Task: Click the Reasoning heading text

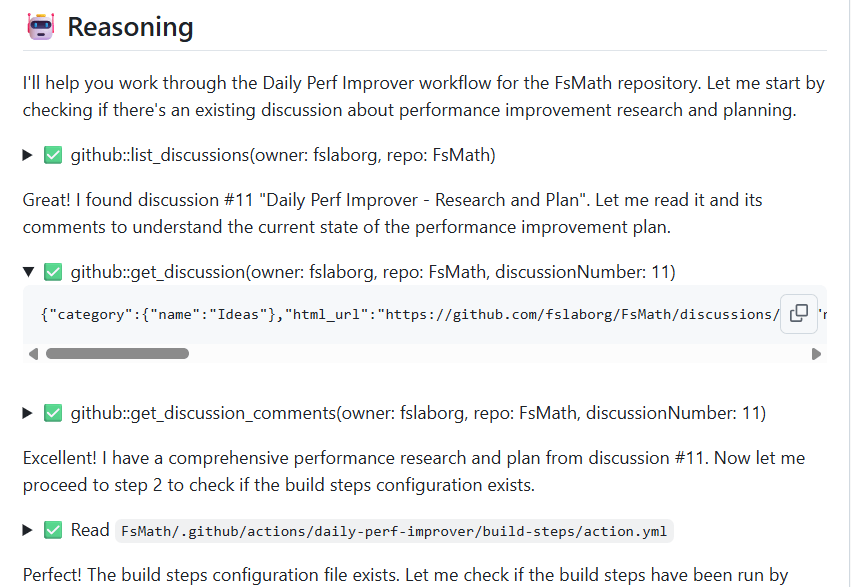Action: coord(130,27)
